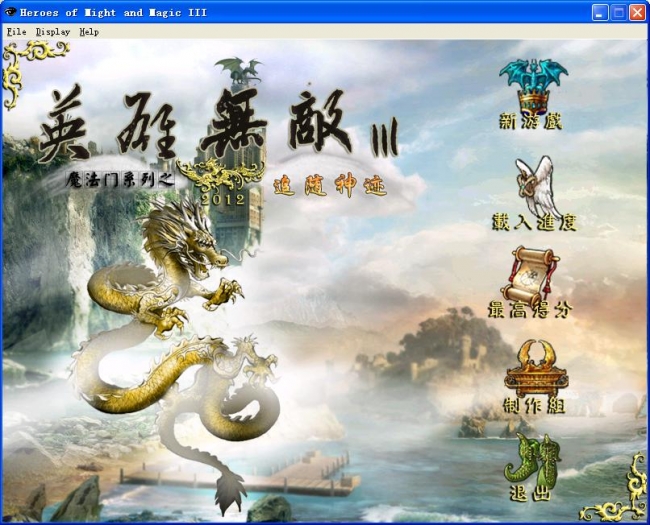
Task: Click the app icon in the title bar
Action: [11, 12]
